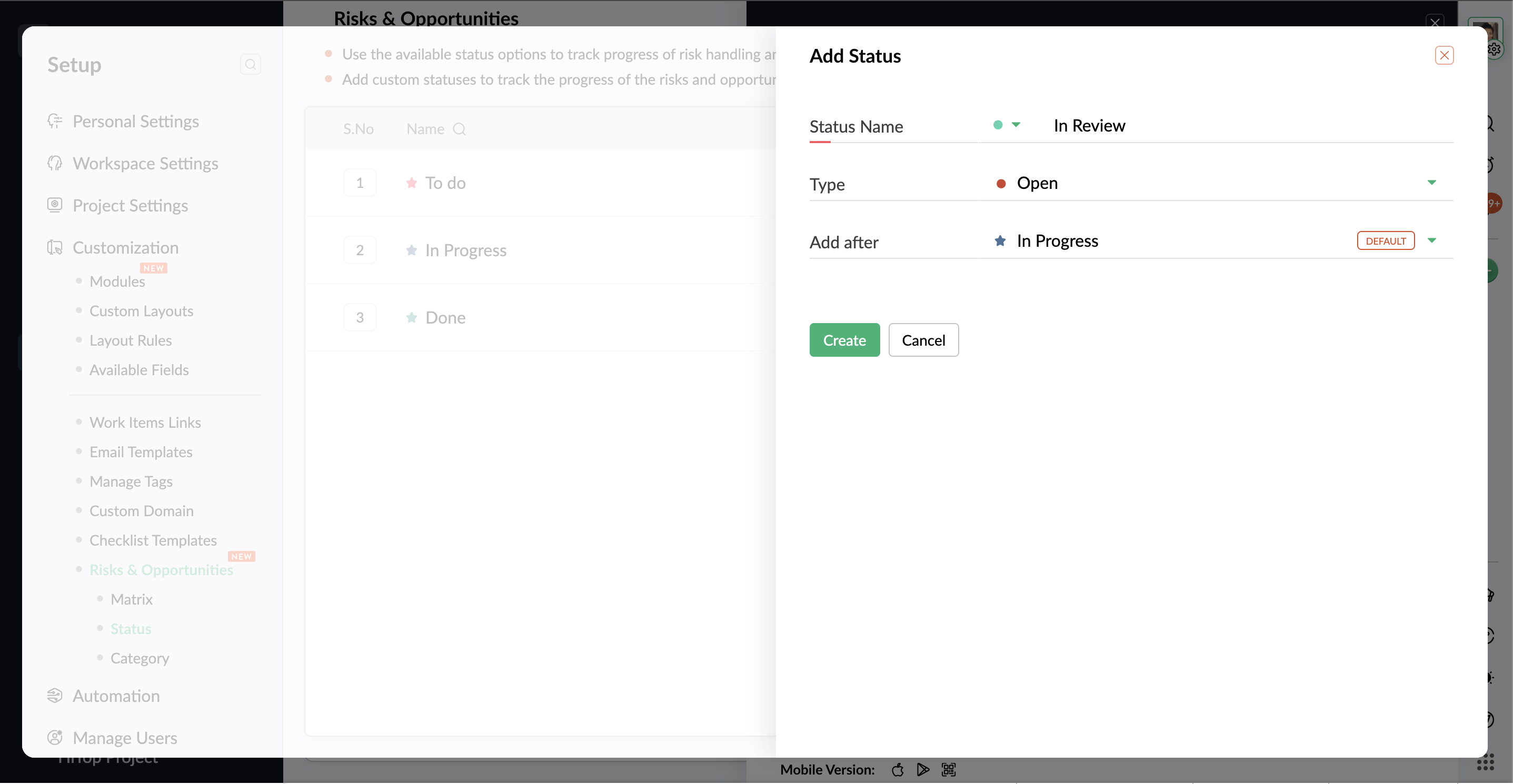Open the status color picker dropdown

[x=1015, y=125]
